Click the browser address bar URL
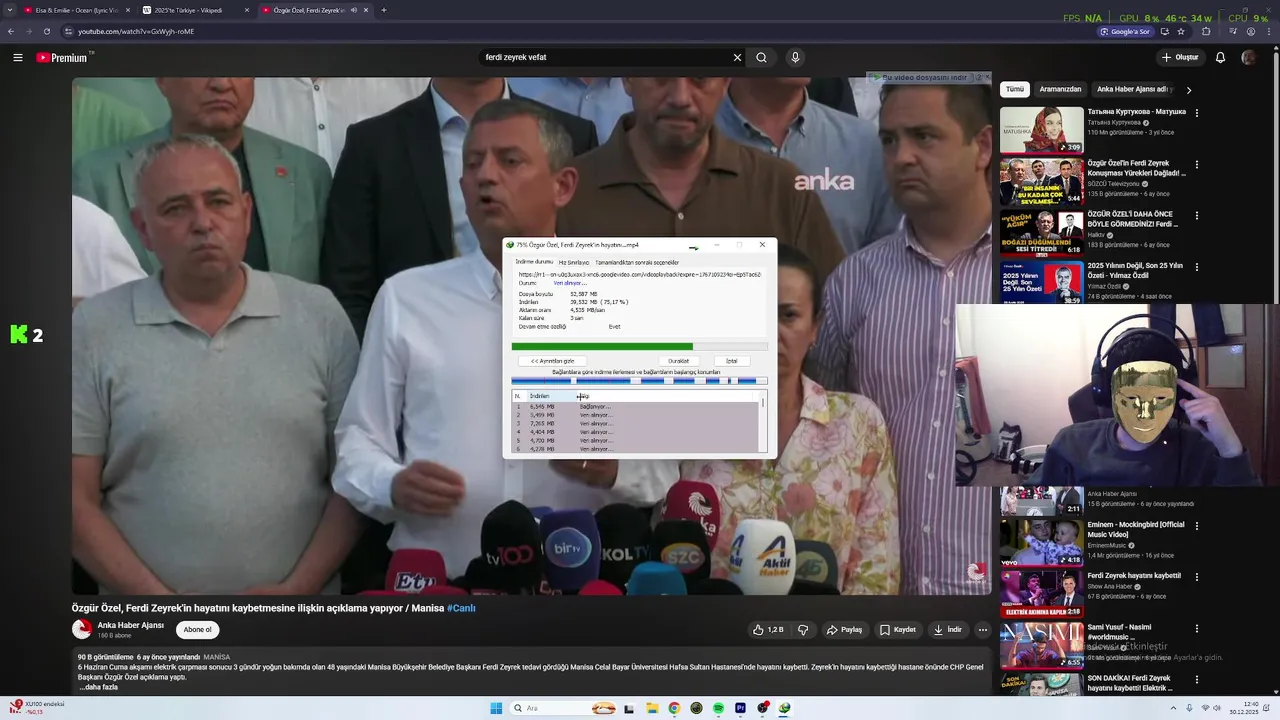Viewport: 1280px width, 720px height. point(136,31)
